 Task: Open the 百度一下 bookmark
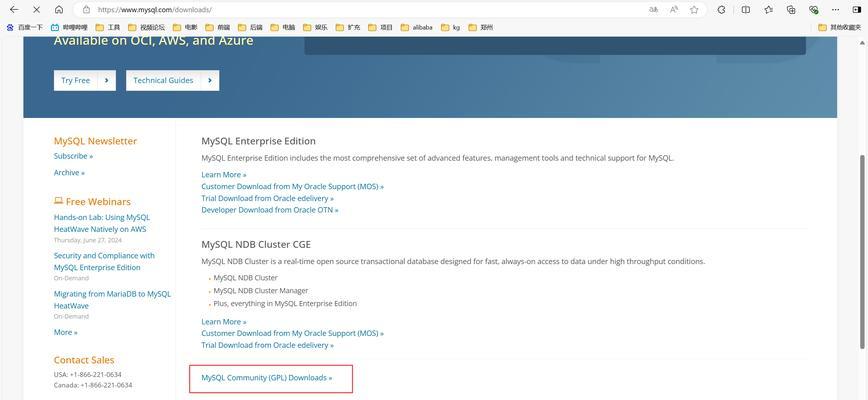(24, 27)
